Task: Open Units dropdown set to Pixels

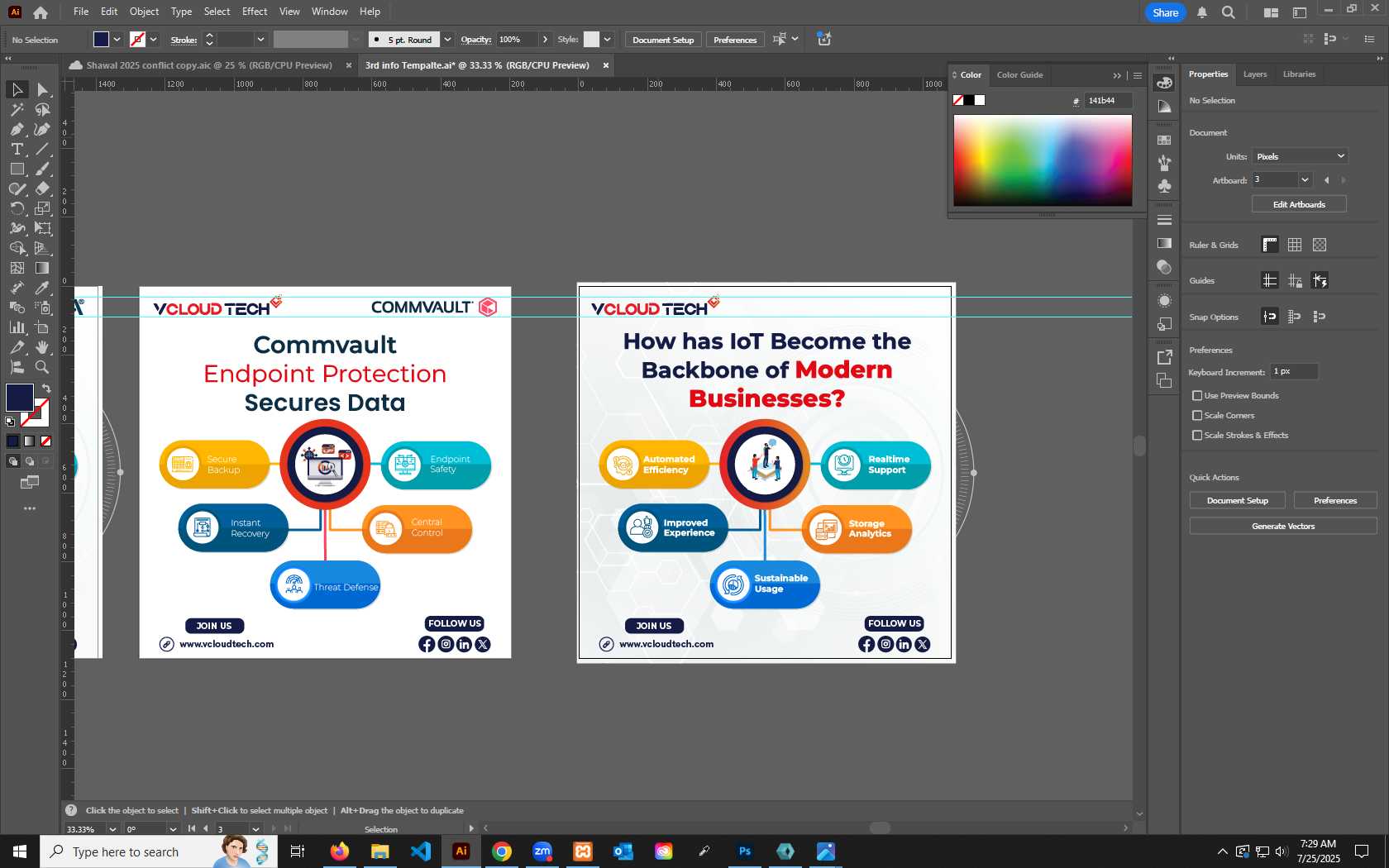Action: tap(1300, 156)
